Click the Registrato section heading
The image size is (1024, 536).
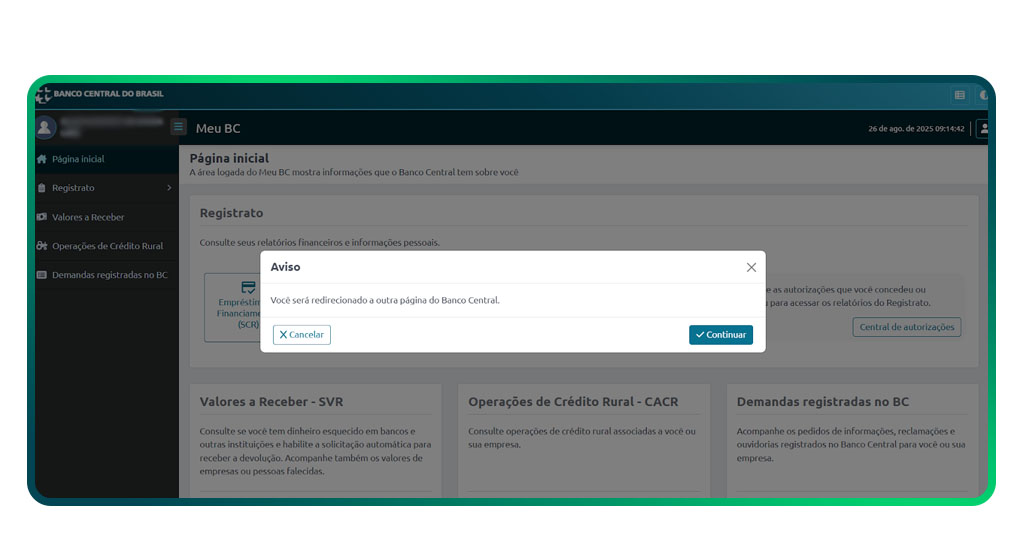(x=231, y=213)
